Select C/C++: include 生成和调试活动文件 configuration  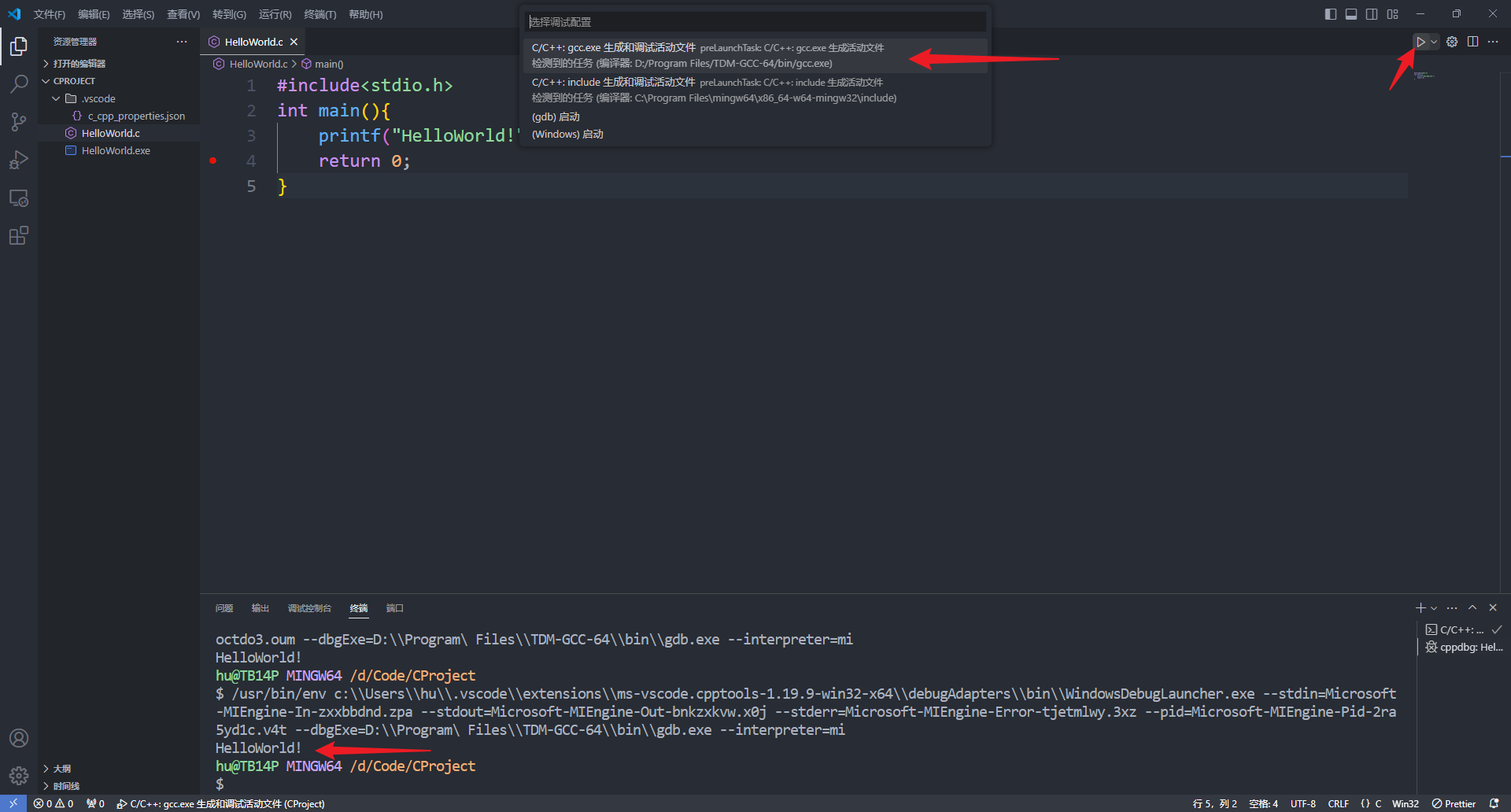tap(755, 90)
